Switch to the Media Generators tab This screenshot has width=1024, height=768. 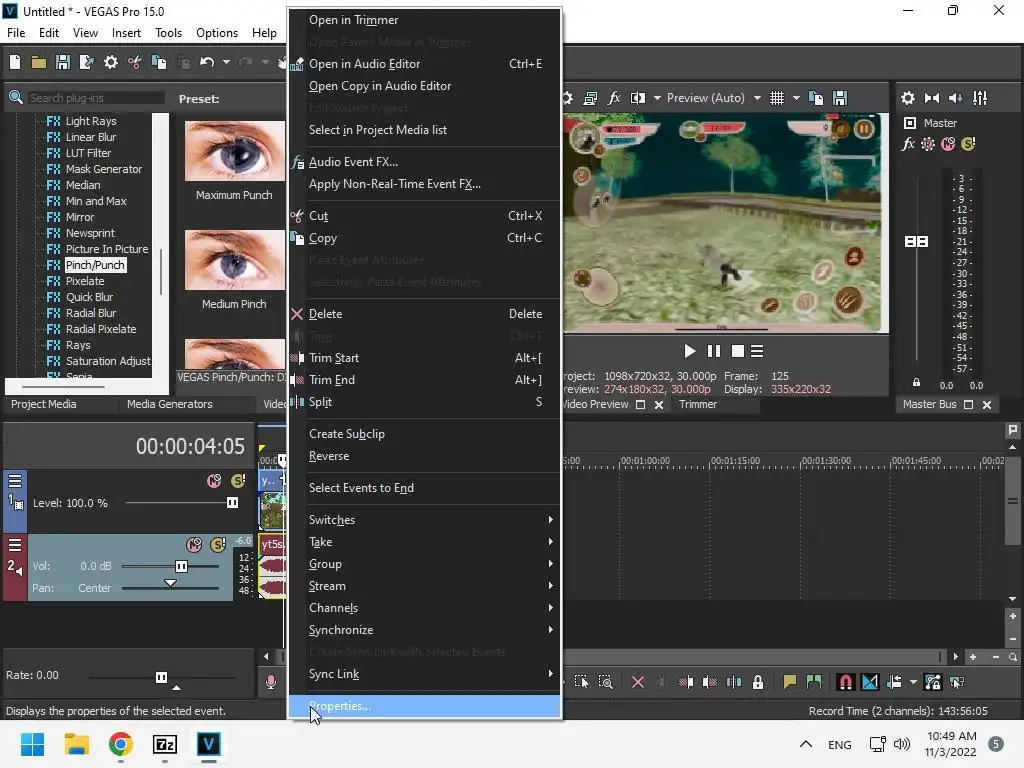[170, 404]
